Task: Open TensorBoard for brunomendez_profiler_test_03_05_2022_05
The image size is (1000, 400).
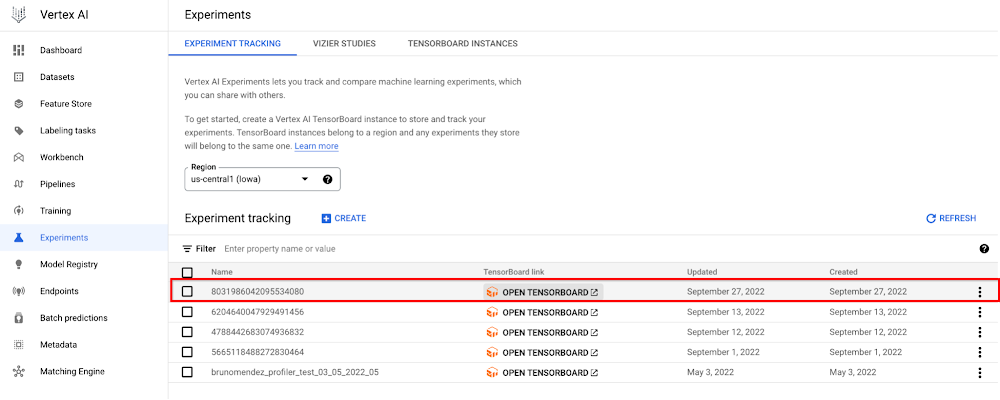Action: click(543, 373)
